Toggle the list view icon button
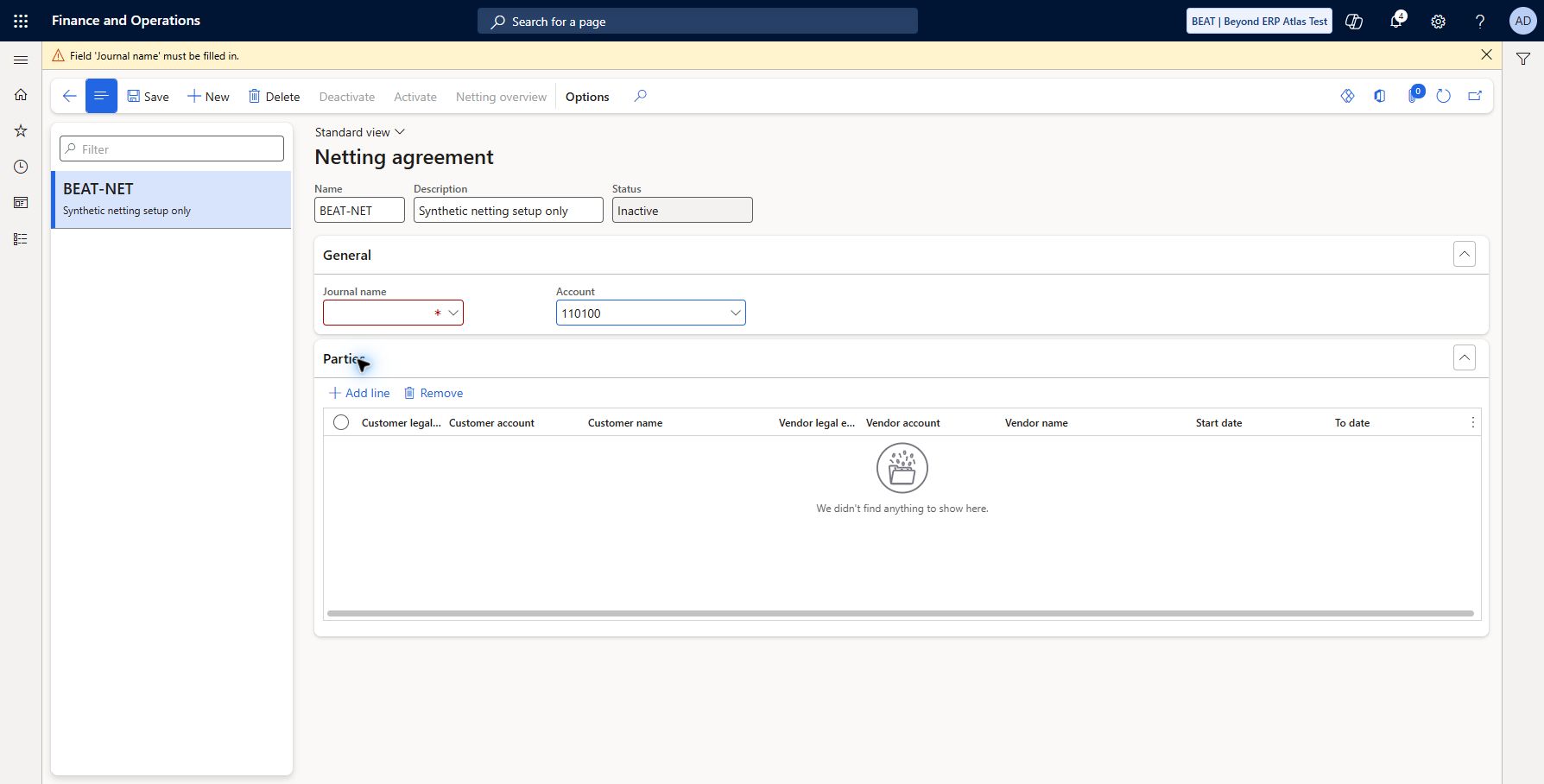This screenshot has height=784, width=1544. (x=101, y=96)
